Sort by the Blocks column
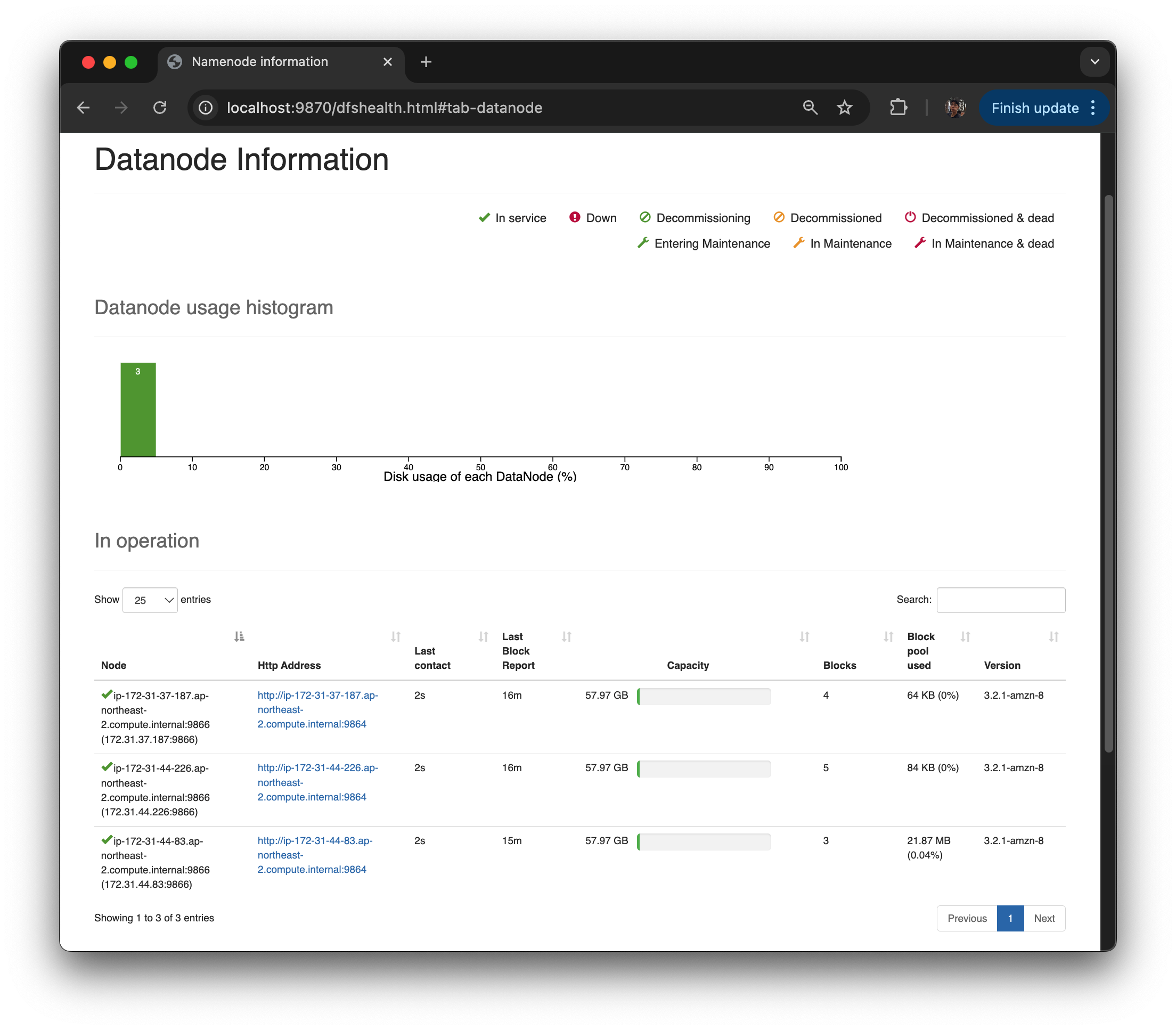The height and width of the screenshot is (1030, 1176). click(x=888, y=636)
